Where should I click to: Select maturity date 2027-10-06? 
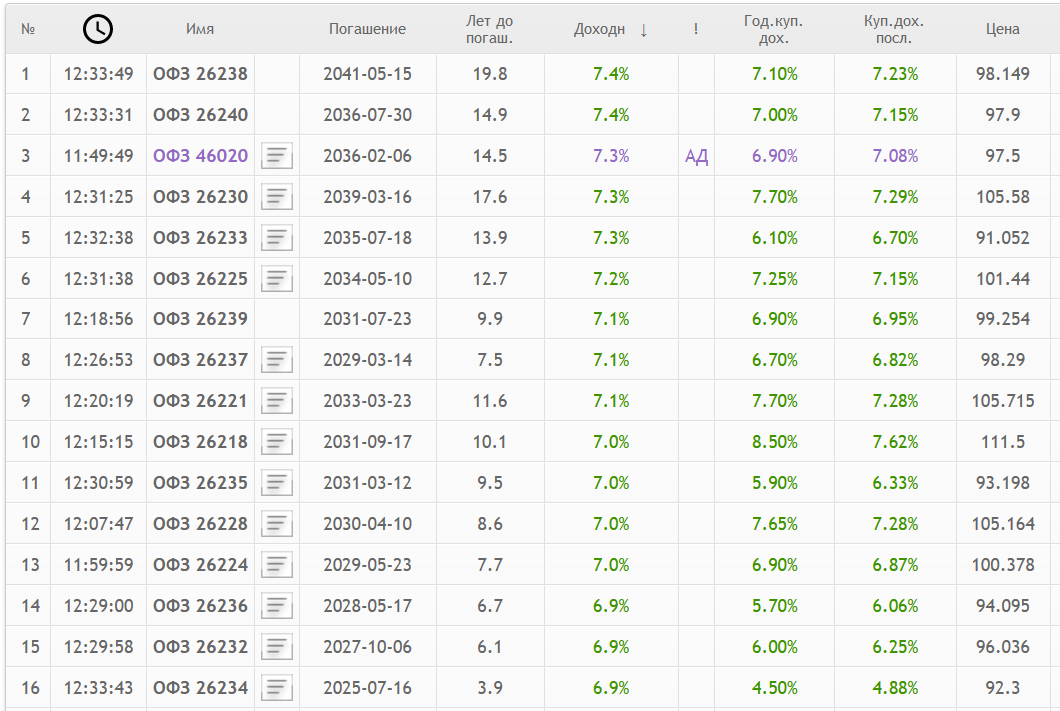pyautogui.click(x=367, y=647)
